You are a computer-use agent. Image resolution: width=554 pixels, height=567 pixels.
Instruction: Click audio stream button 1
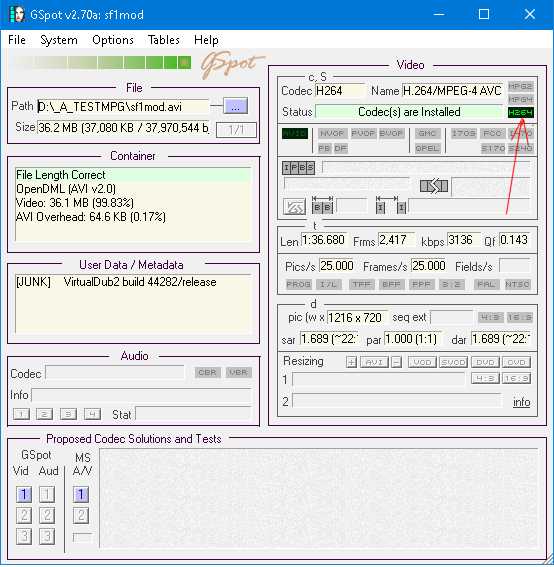click(21, 414)
